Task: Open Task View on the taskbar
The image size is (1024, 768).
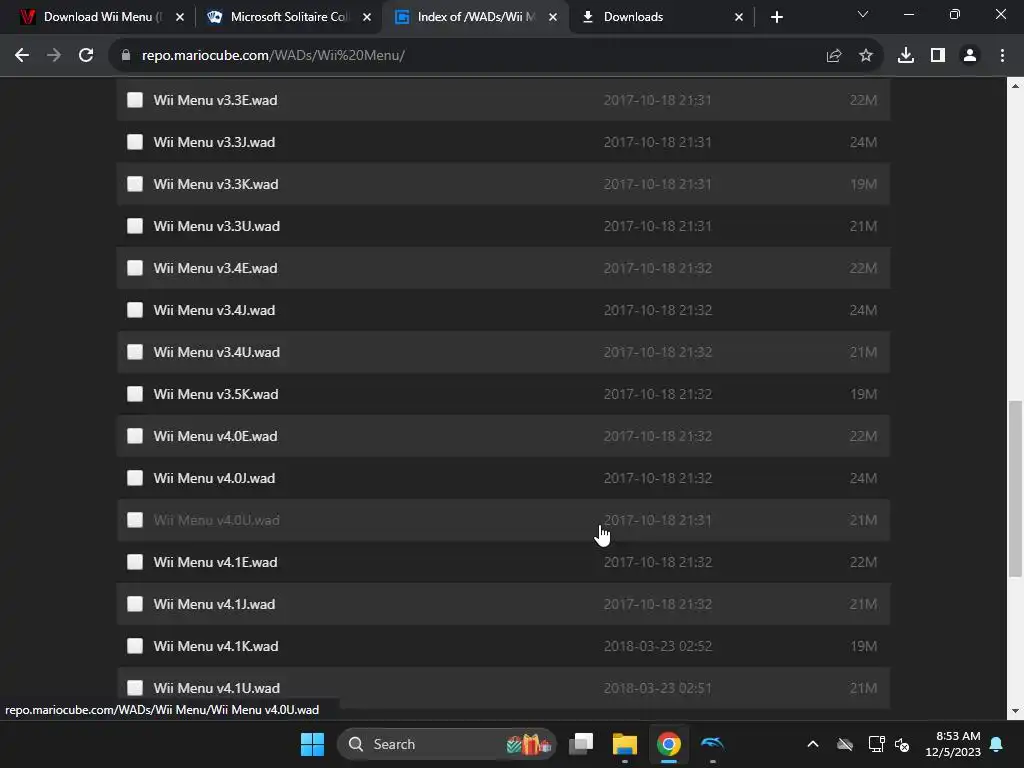Action: (581, 744)
